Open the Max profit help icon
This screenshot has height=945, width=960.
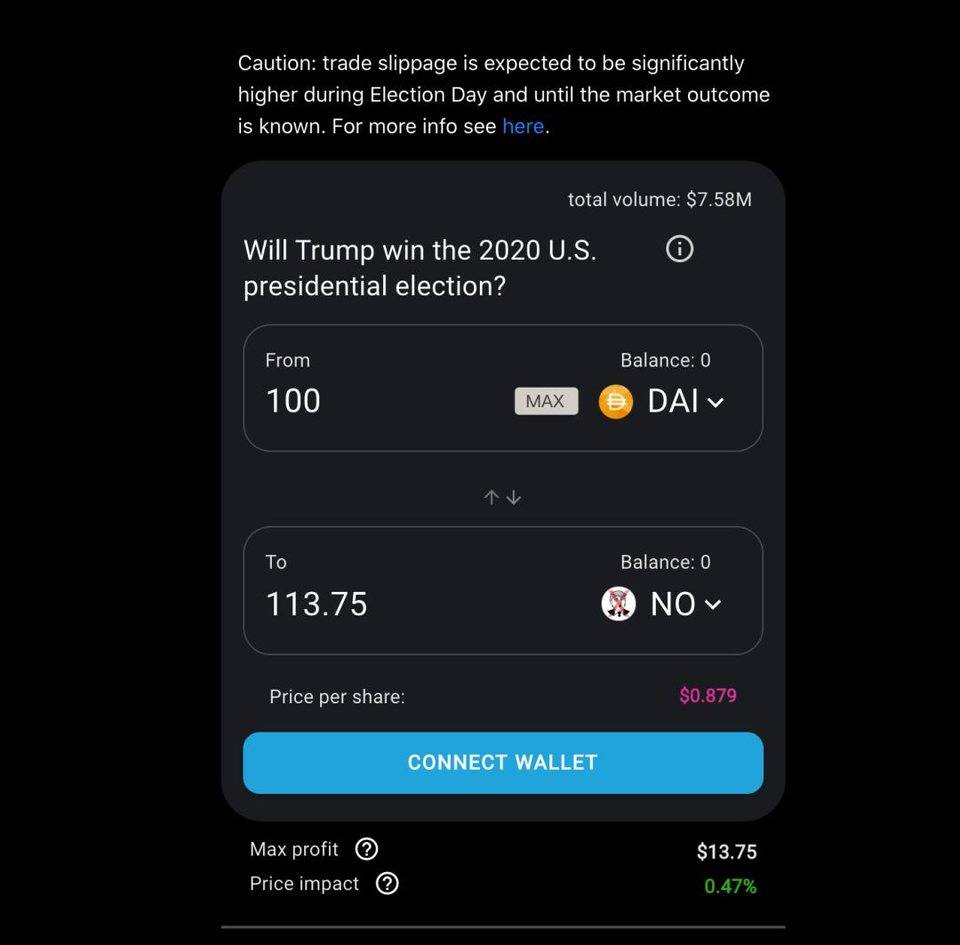pyautogui.click(x=367, y=850)
